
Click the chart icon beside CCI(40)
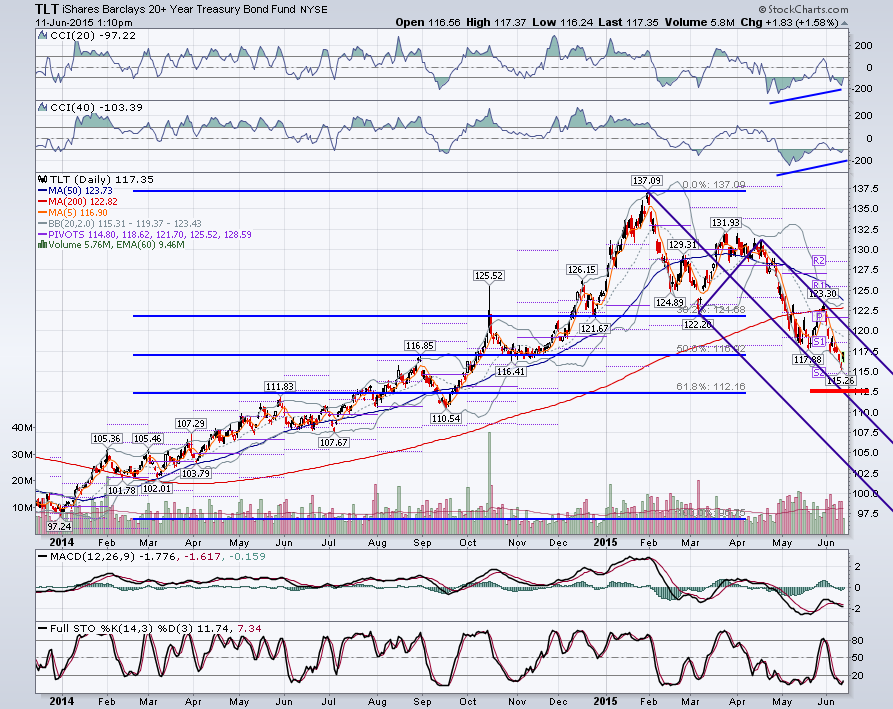pos(43,107)
